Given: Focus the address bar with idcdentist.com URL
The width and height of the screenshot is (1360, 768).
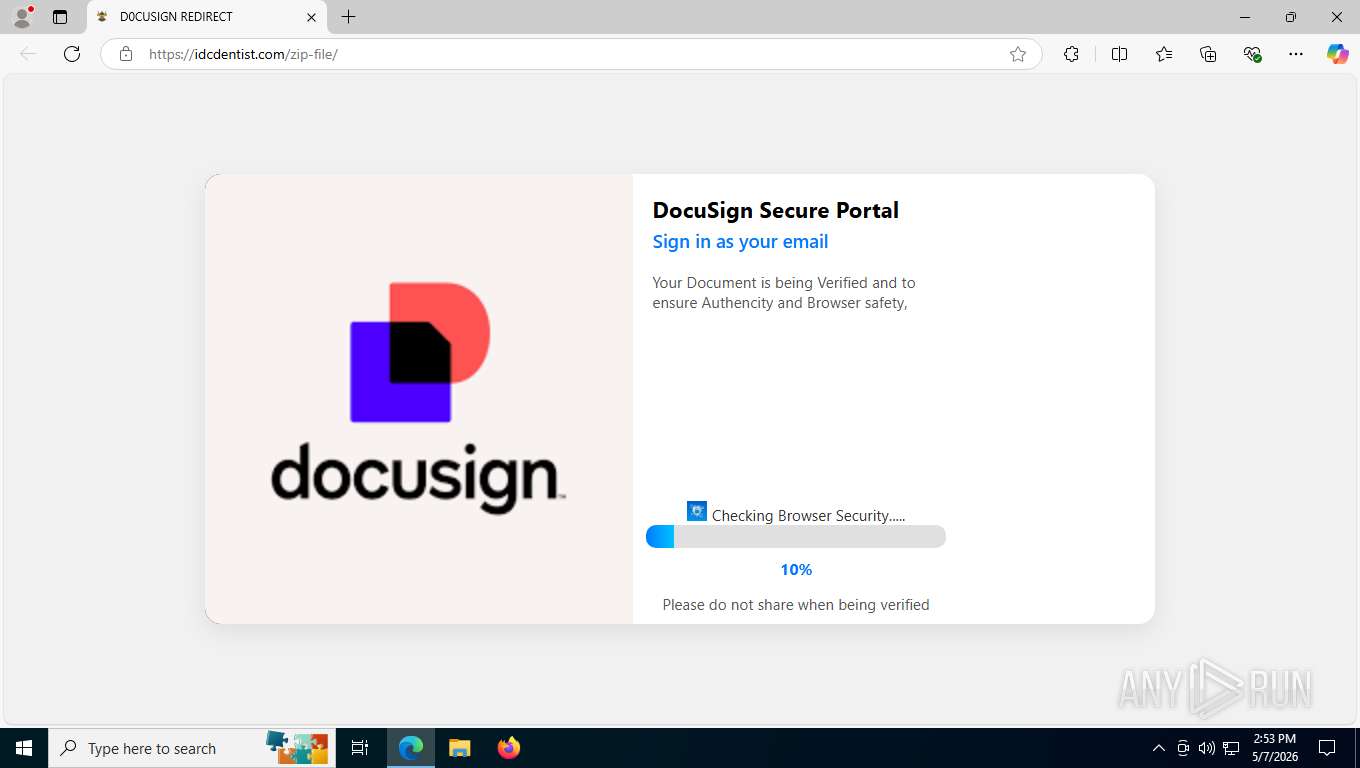Looking at the screenshot, I should click(x=571, y=54).
